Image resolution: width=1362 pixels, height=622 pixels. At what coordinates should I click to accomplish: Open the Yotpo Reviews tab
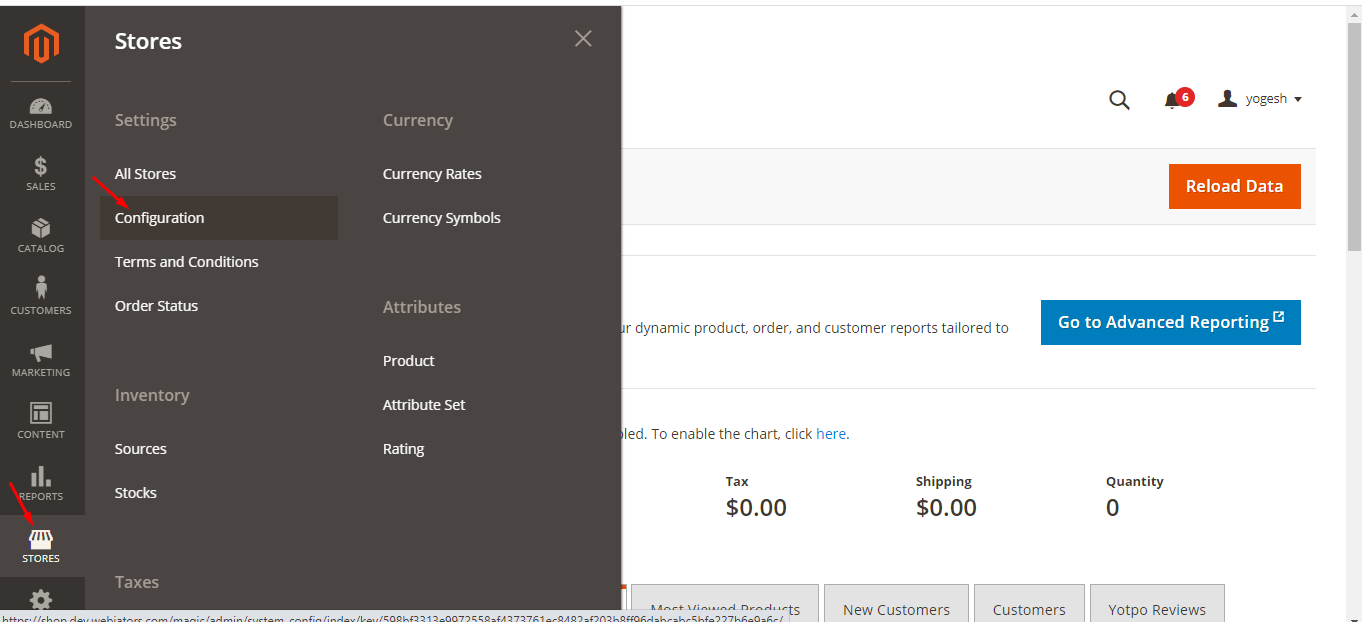(1157, 609)
